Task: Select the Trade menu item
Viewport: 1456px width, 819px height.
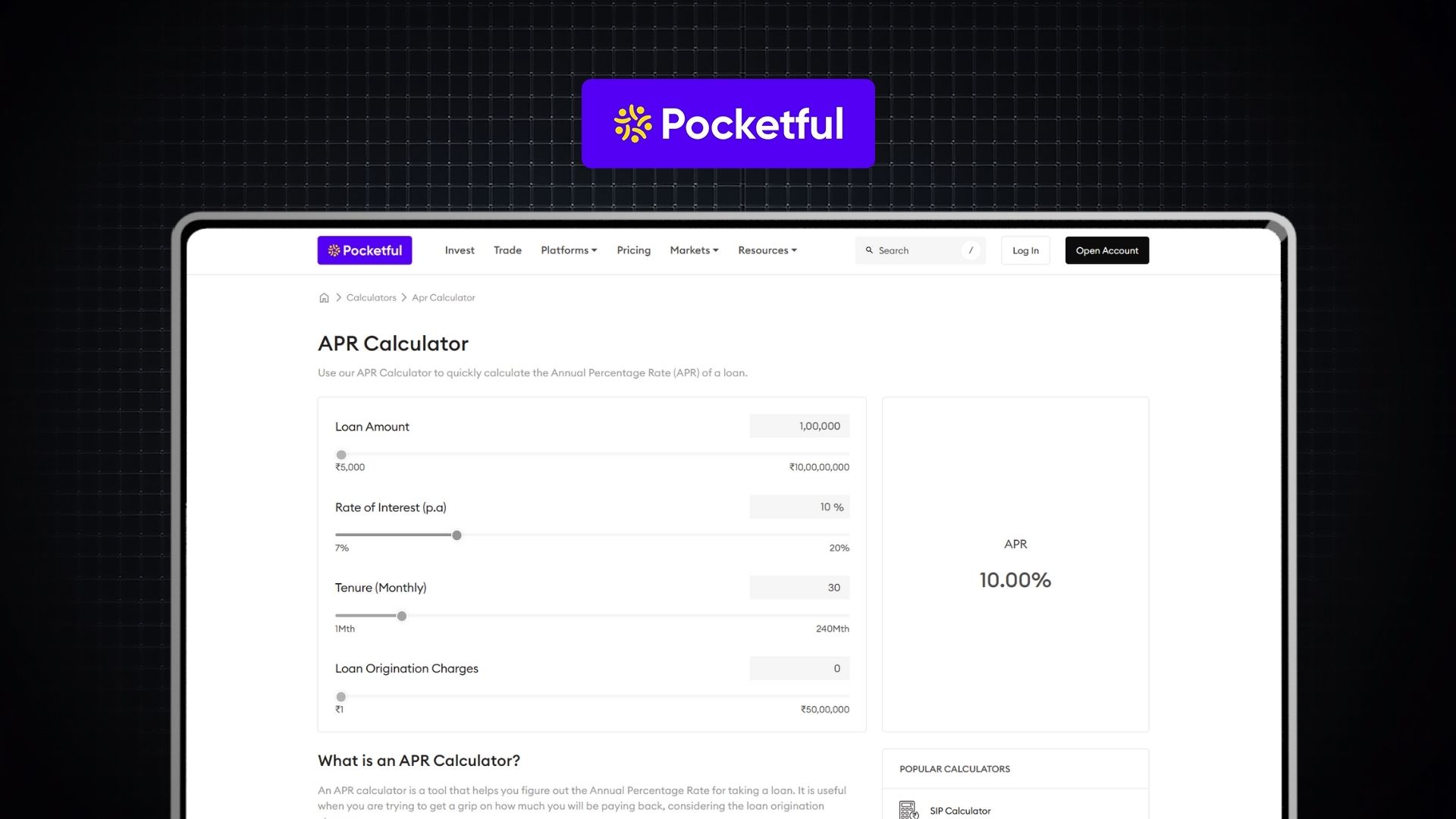Action: [x=507, y=250]
